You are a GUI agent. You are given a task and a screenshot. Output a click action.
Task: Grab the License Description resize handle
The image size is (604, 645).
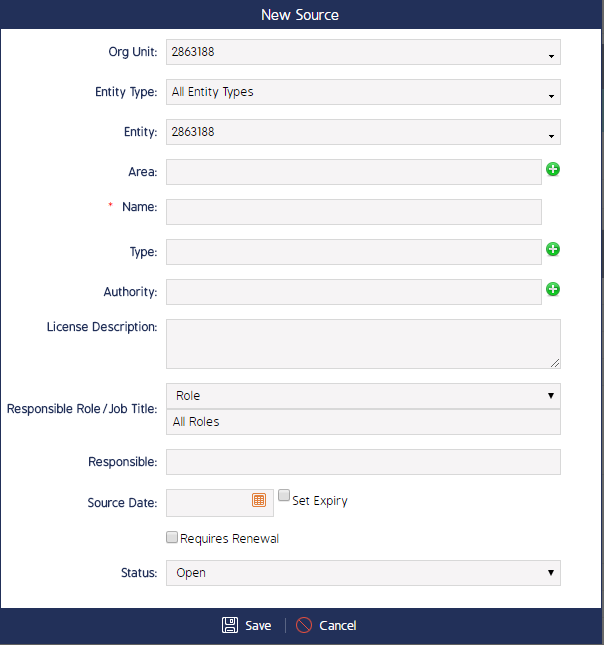tap(555, 363)
